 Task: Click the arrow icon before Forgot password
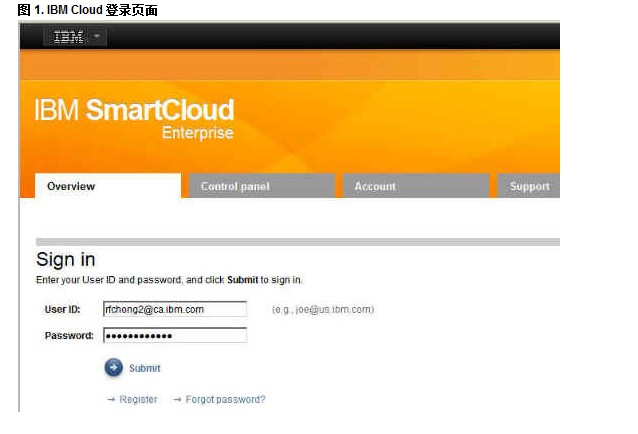(x=177, y=400)
